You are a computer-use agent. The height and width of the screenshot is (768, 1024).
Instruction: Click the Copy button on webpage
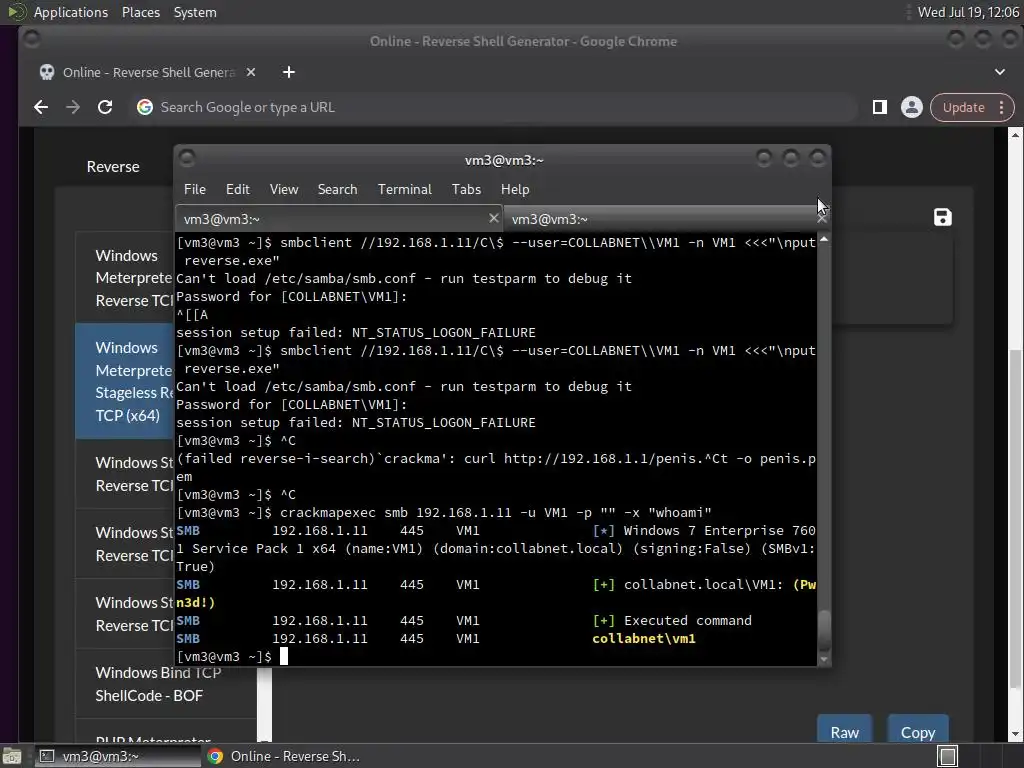pyautogui.click(x=918, y=730)
